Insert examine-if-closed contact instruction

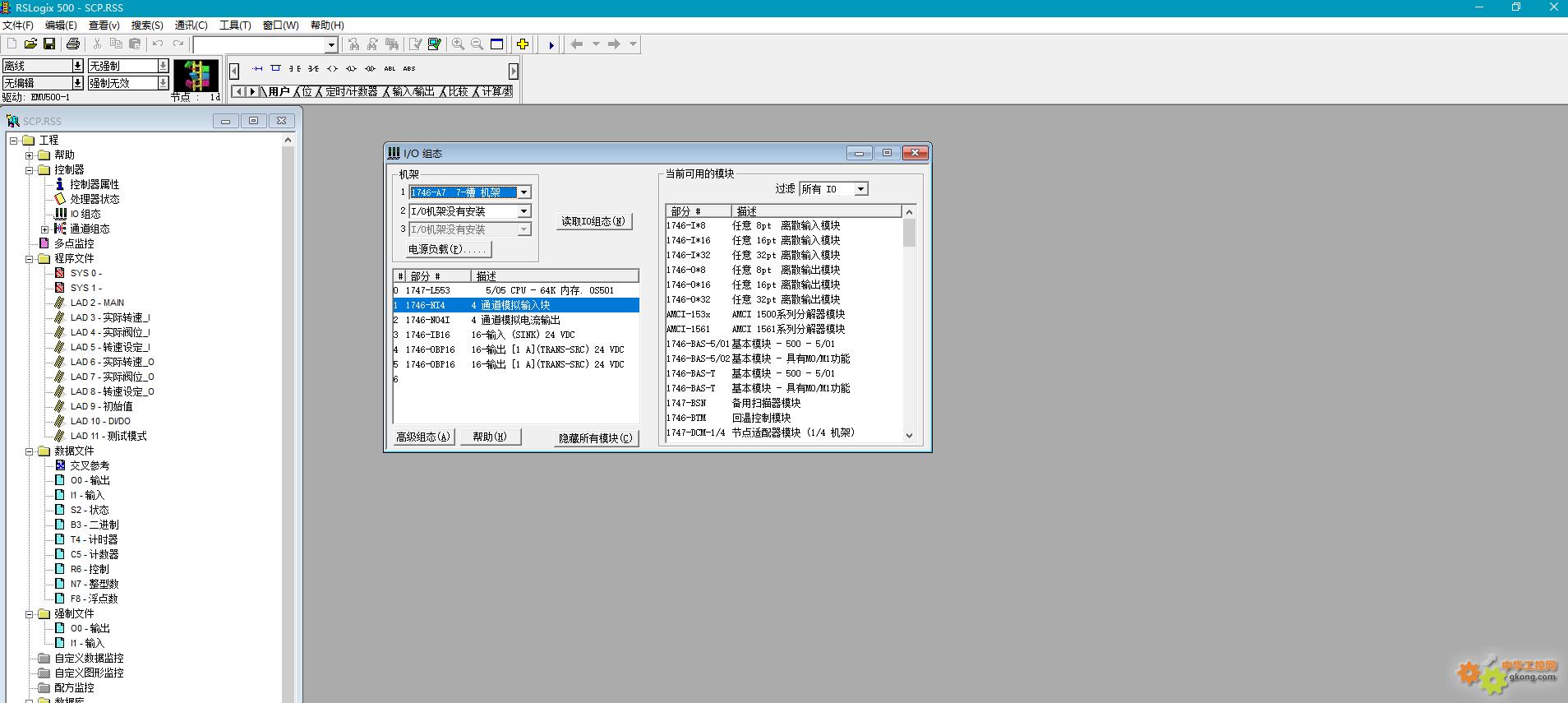click(x=295, y=68)
